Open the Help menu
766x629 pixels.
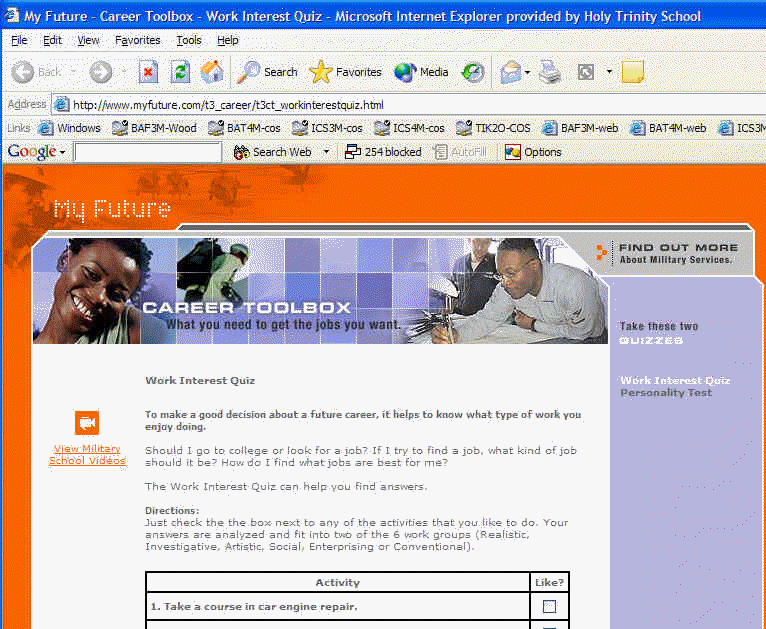click(228, 40)
